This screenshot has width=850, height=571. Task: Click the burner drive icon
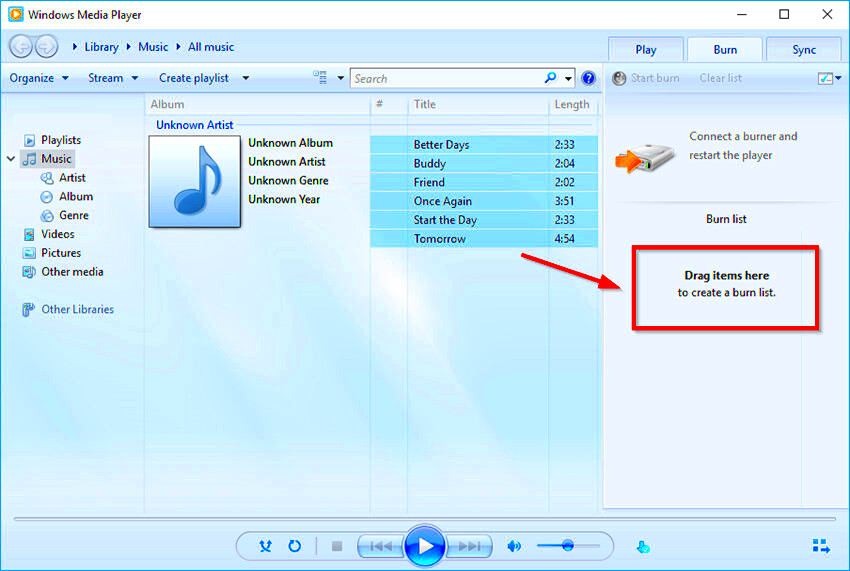pyautogui.click(x=645, y=158)
